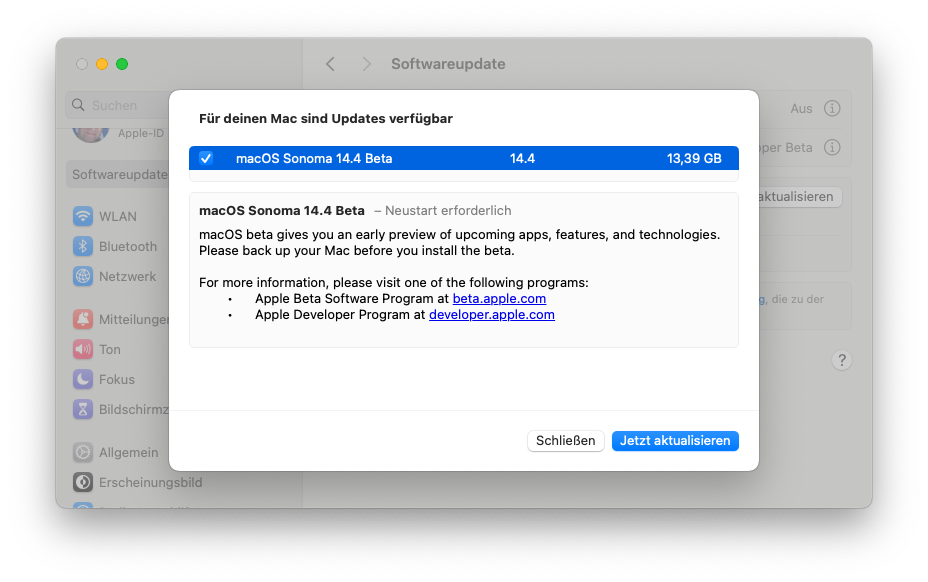Click the Bluetooth sidebar icon
This screenshot has width=928, height=582.
coord(83,247)
